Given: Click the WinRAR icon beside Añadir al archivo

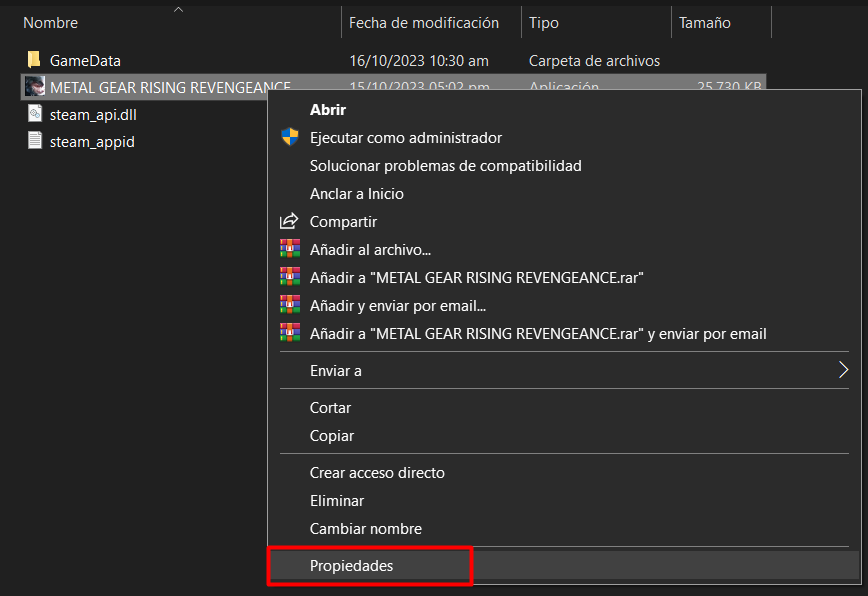Looking at the screenshot, I should point(289,250).
